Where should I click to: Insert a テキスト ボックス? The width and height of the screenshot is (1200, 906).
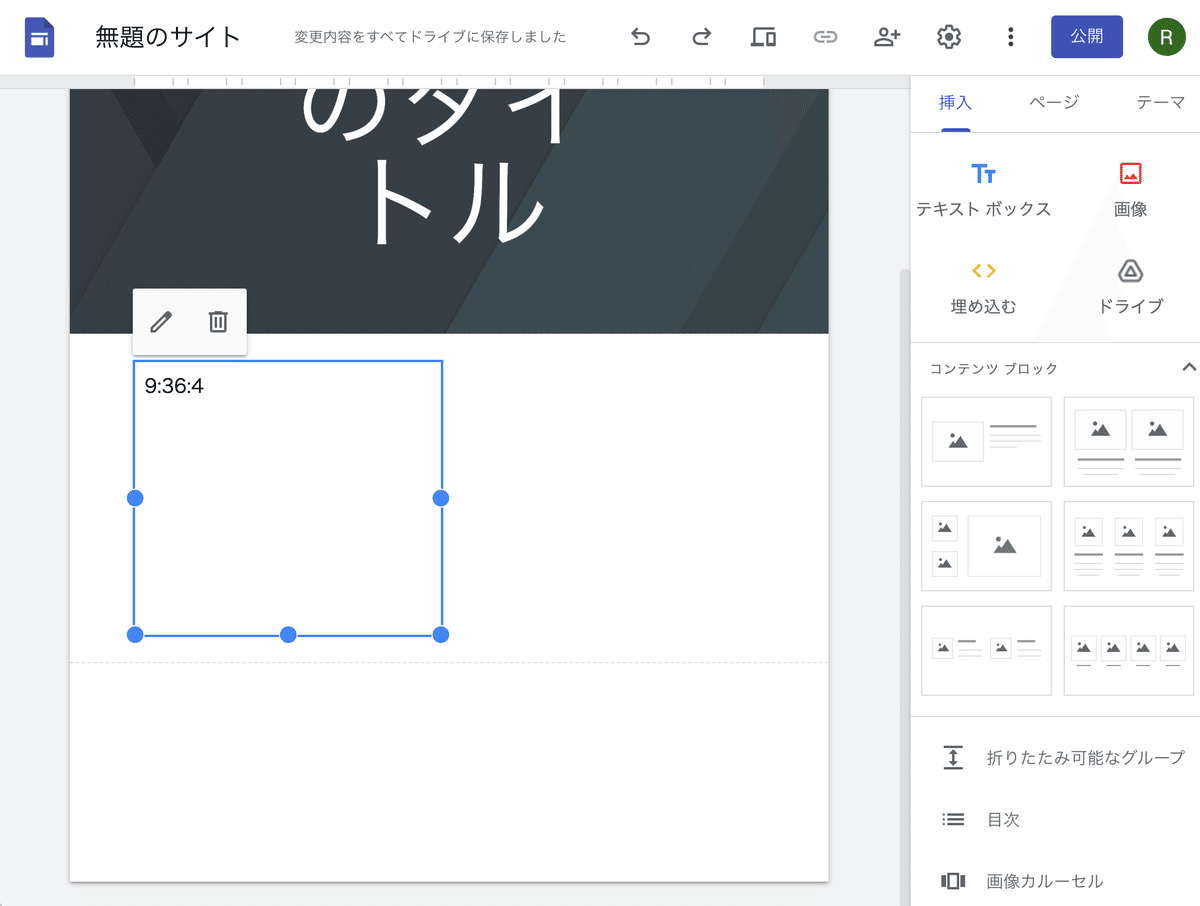click(x=984, y=190)
